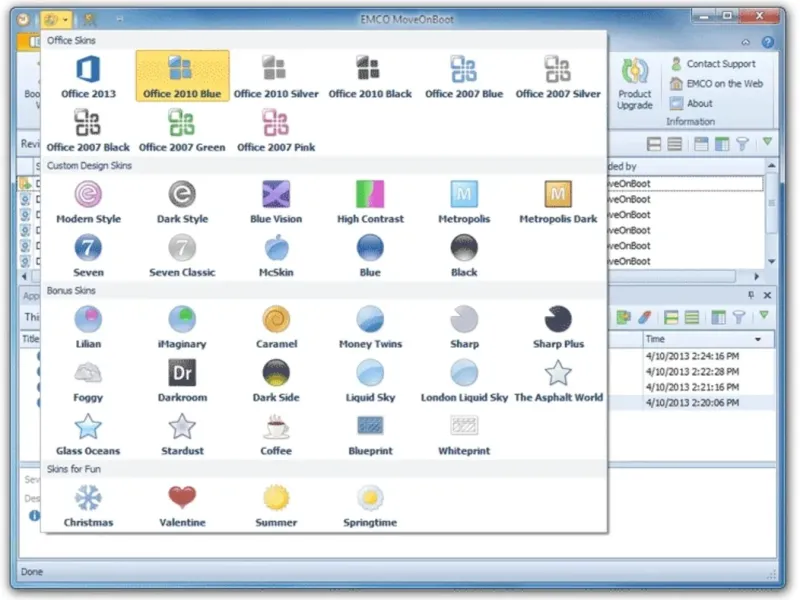
Task: Select the Dark Side skin
Action: coord(276,380)
